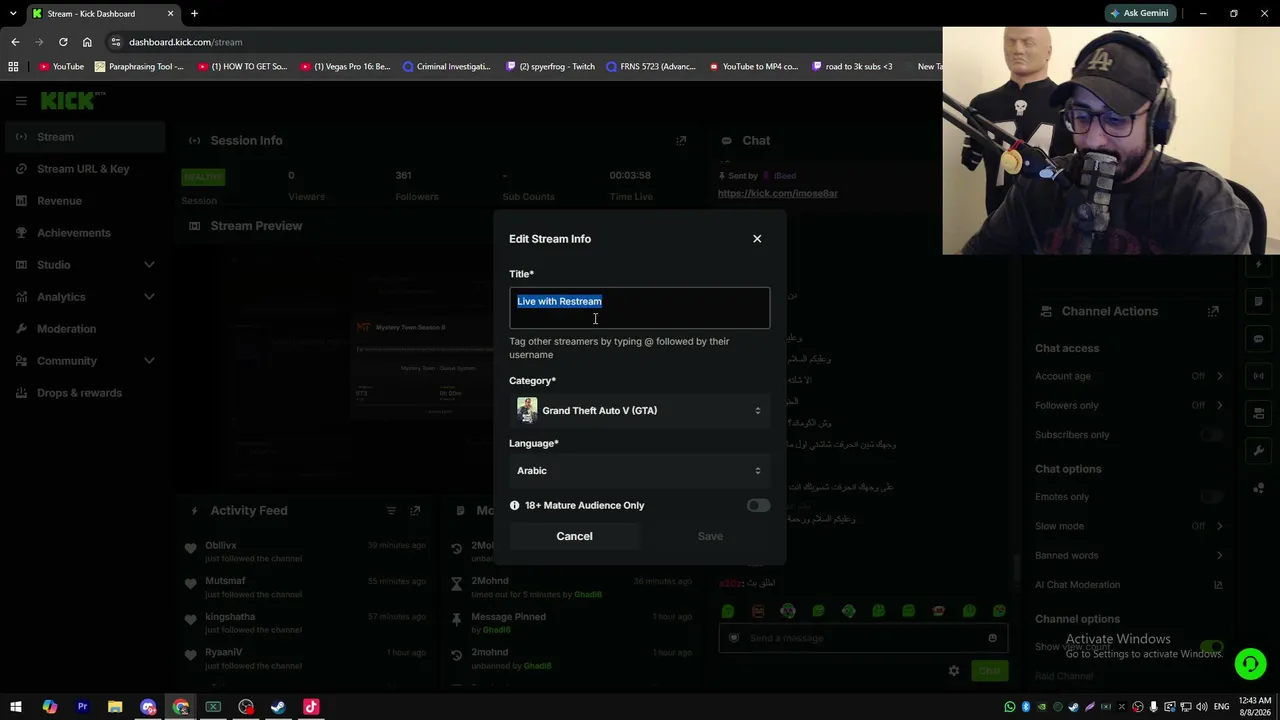This screenshot has height=720, width=1280.
Task: Open Premiere Pro from the taskbar
Action: click(82, 707)
